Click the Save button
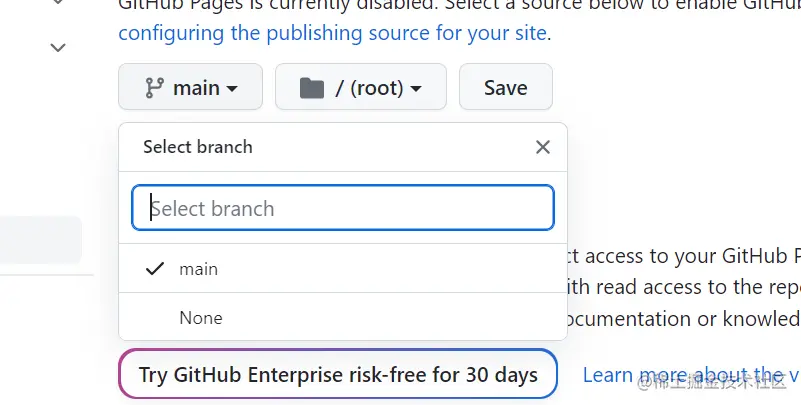 pos(506,87)
